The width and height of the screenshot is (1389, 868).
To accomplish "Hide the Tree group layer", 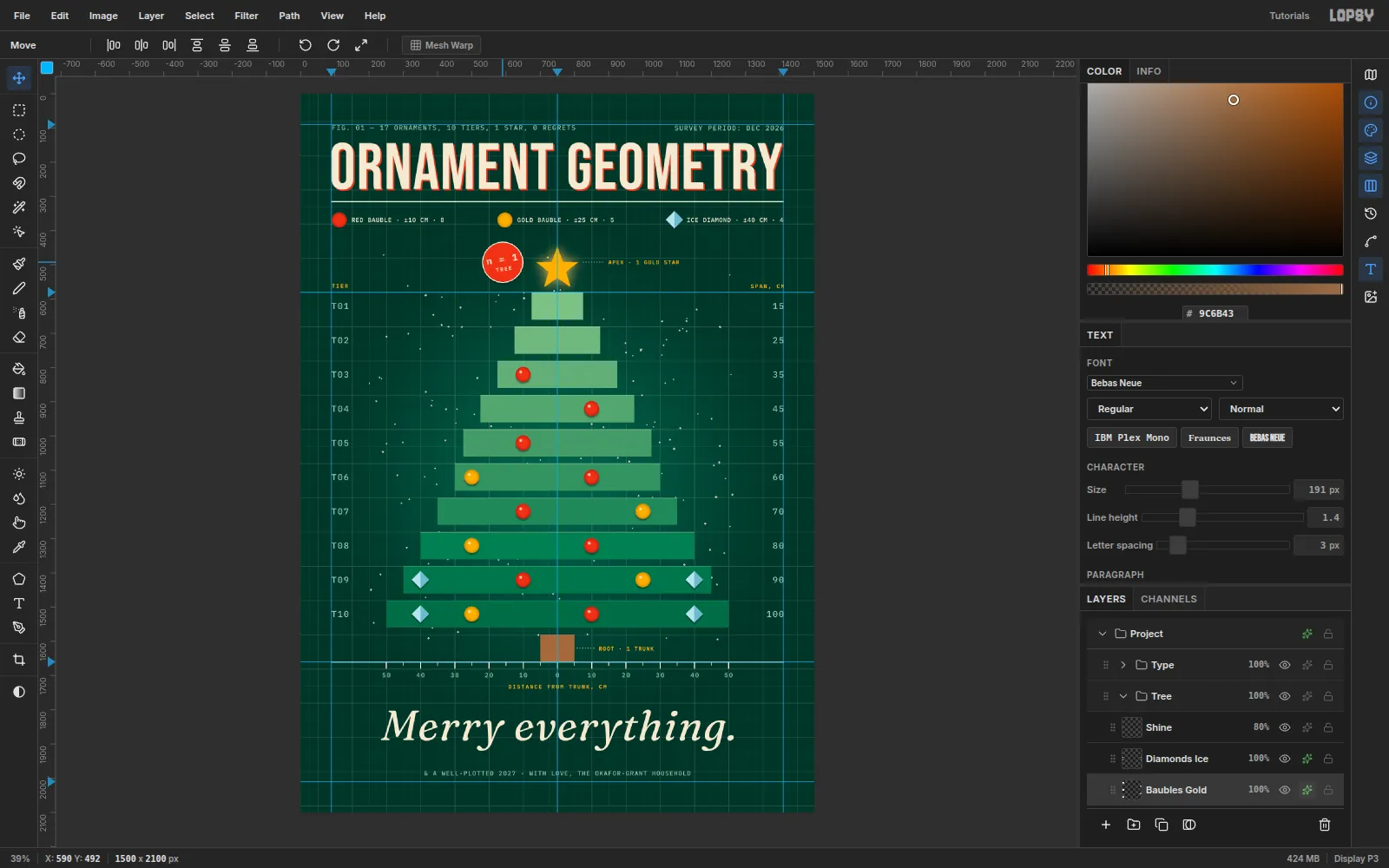I will (x=1285, y=696).
